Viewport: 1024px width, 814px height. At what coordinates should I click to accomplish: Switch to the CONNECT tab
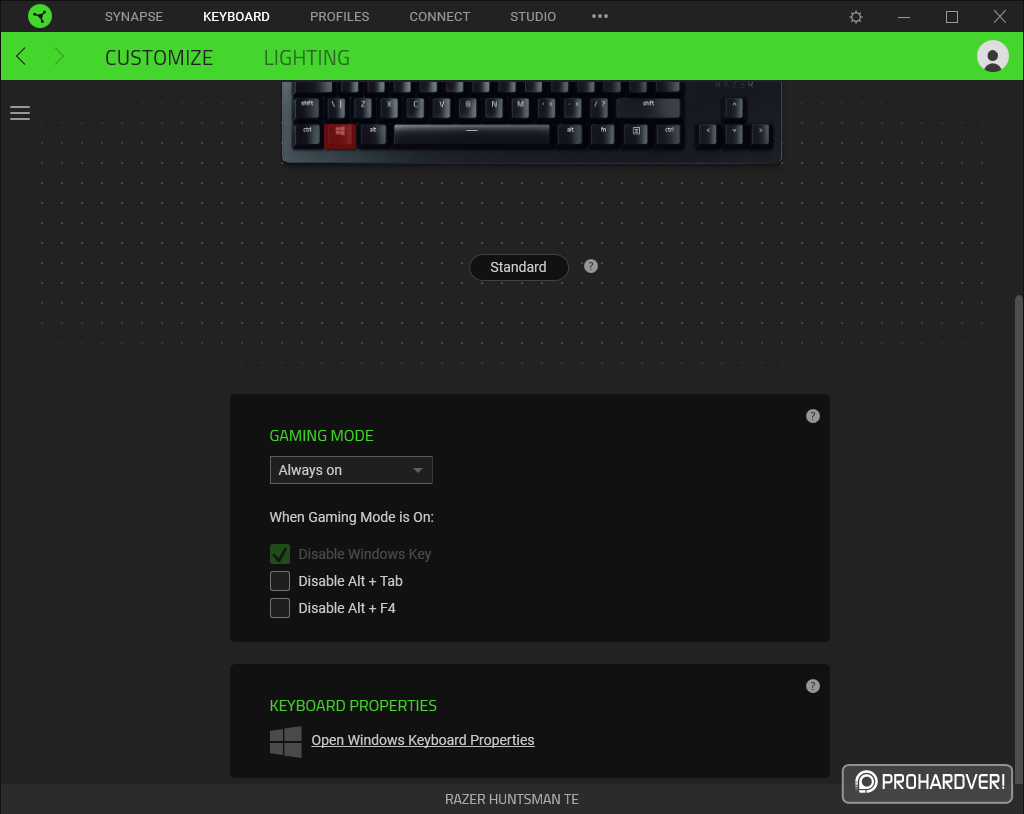pyautogui.click(x=440, y=16)
